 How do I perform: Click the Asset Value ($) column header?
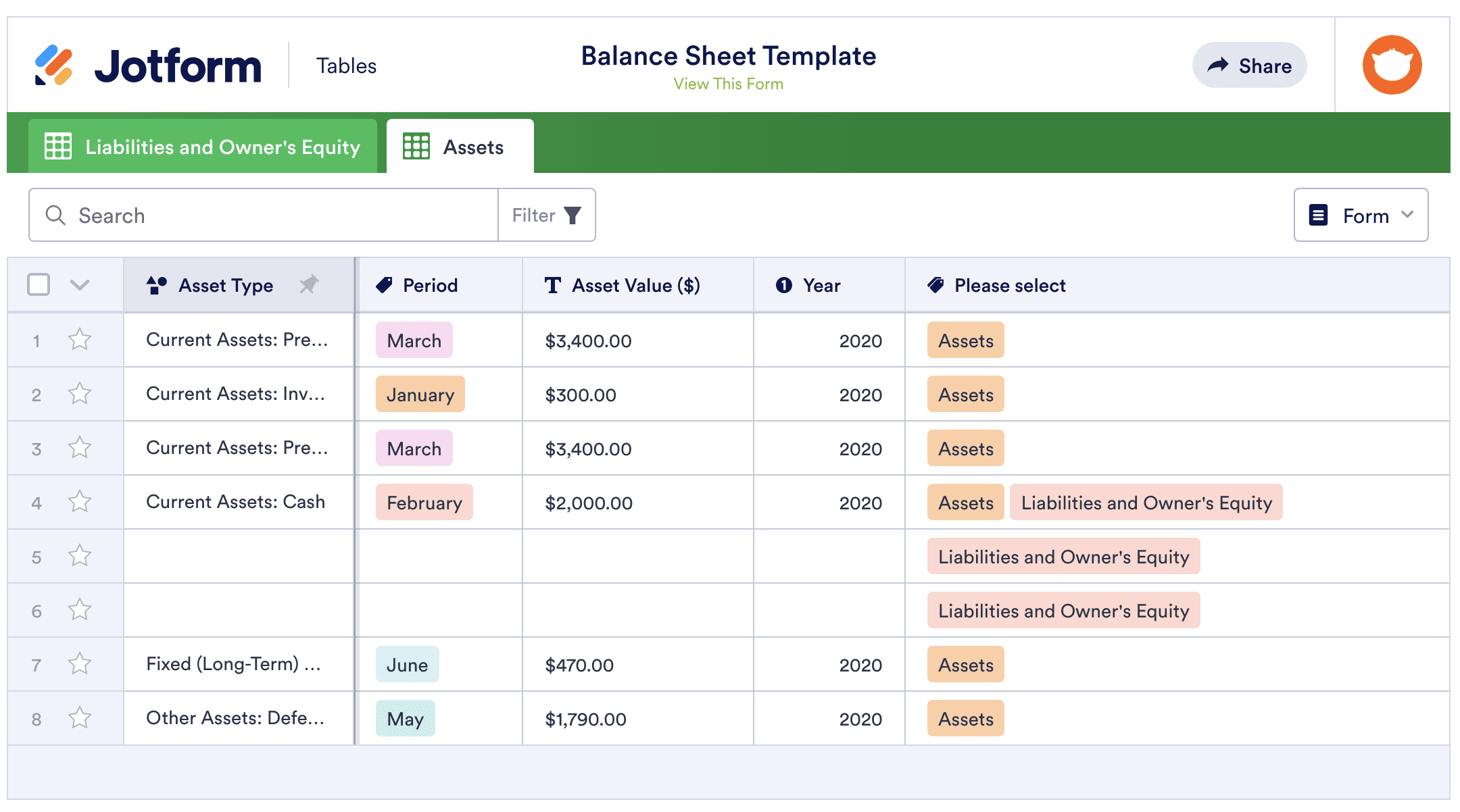(x=638, y=285)
